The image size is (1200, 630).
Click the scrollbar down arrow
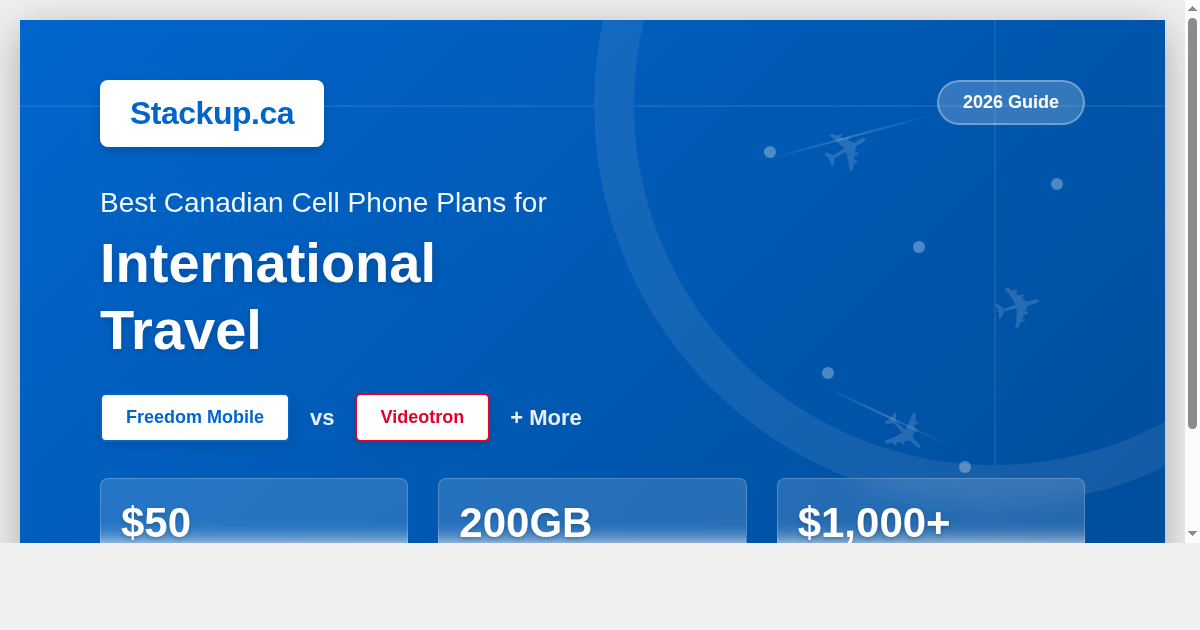point(1192,534)
